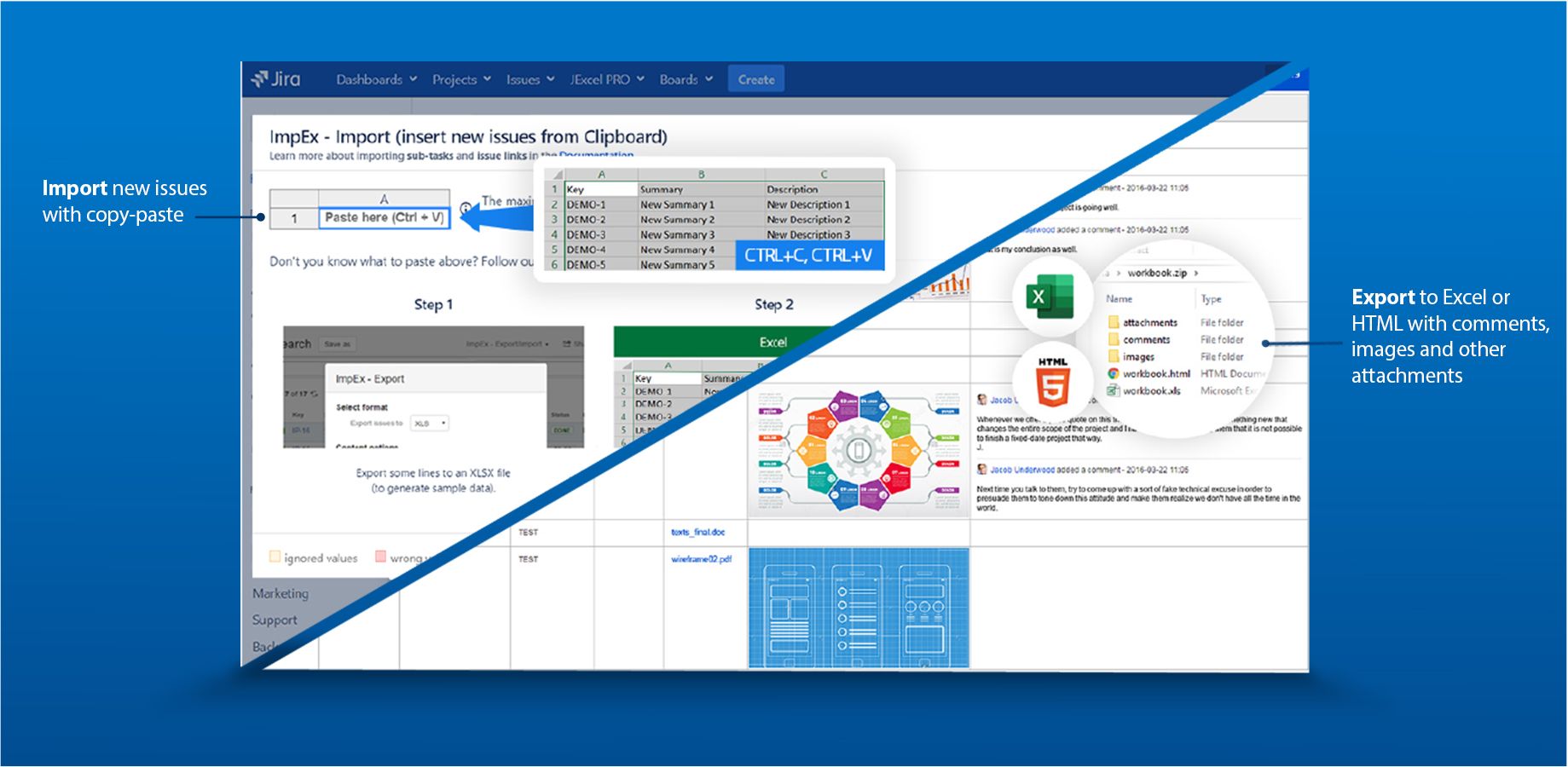1568x767 pixels.
Task: Click the Type column header
Action: 1212,298
